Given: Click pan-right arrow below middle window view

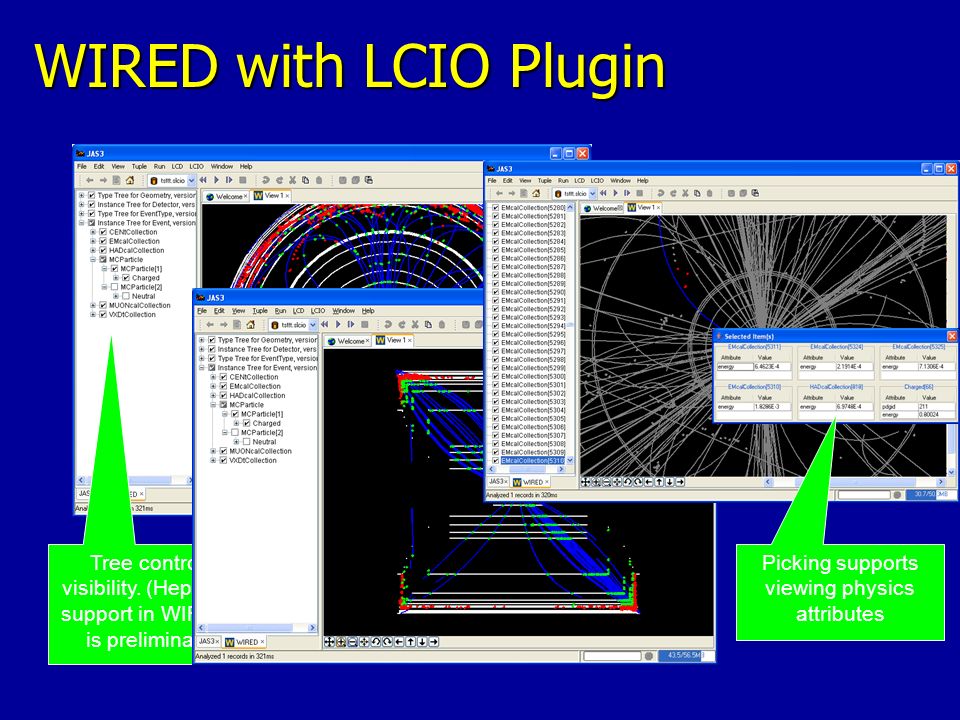Looking at the screenshot, I should (x=434, y=642).
